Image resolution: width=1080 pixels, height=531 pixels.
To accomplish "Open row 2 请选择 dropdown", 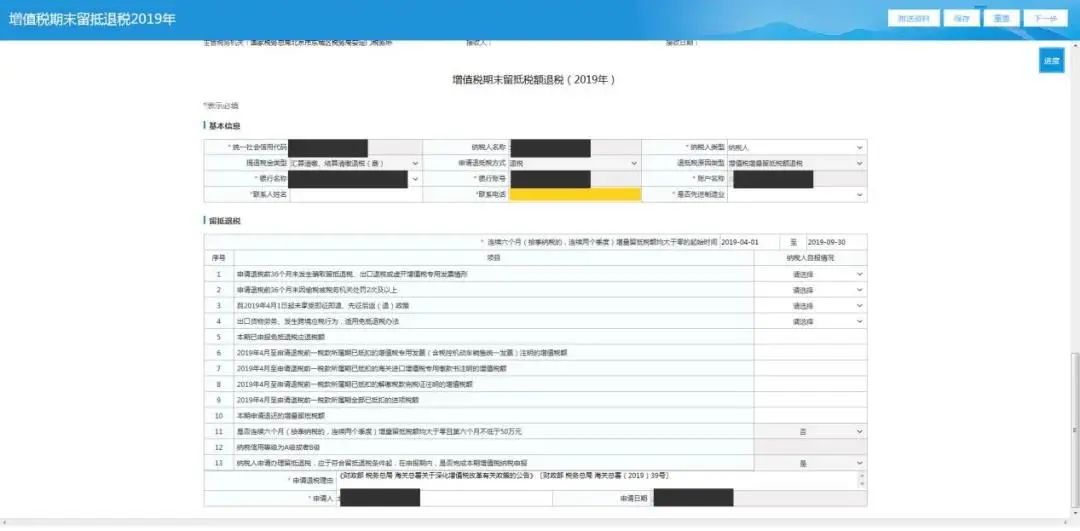I will [811, 290].
